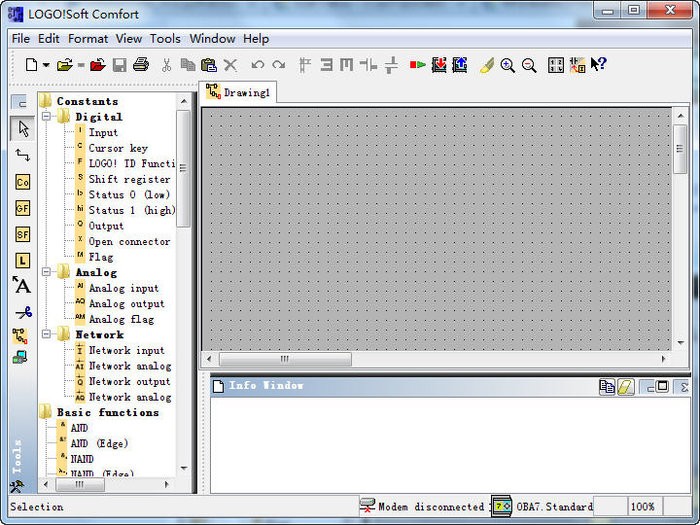The image size is (700, 525).
Task: Copy selected objects to clipboard
Action: (x=188, y=65)
